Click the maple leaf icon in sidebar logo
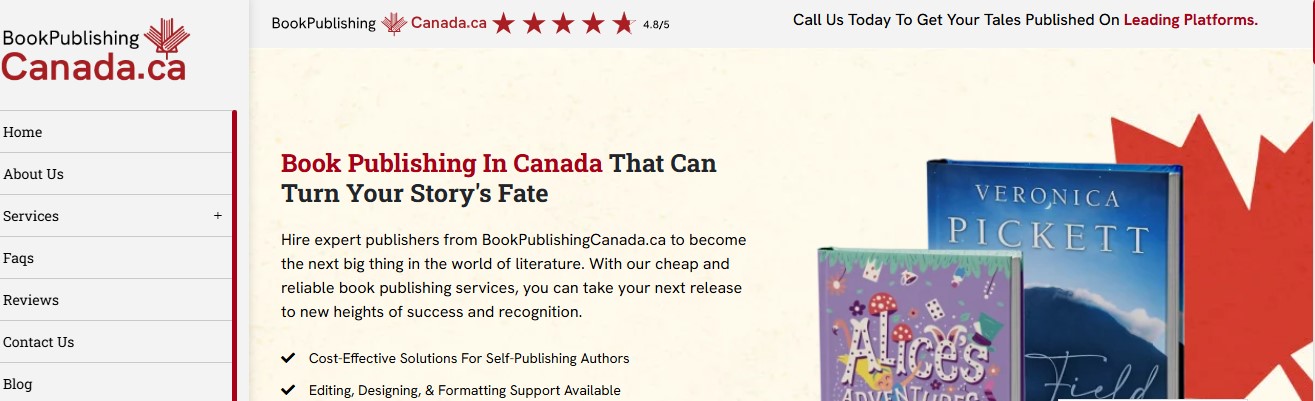 [x=166, y=37]
